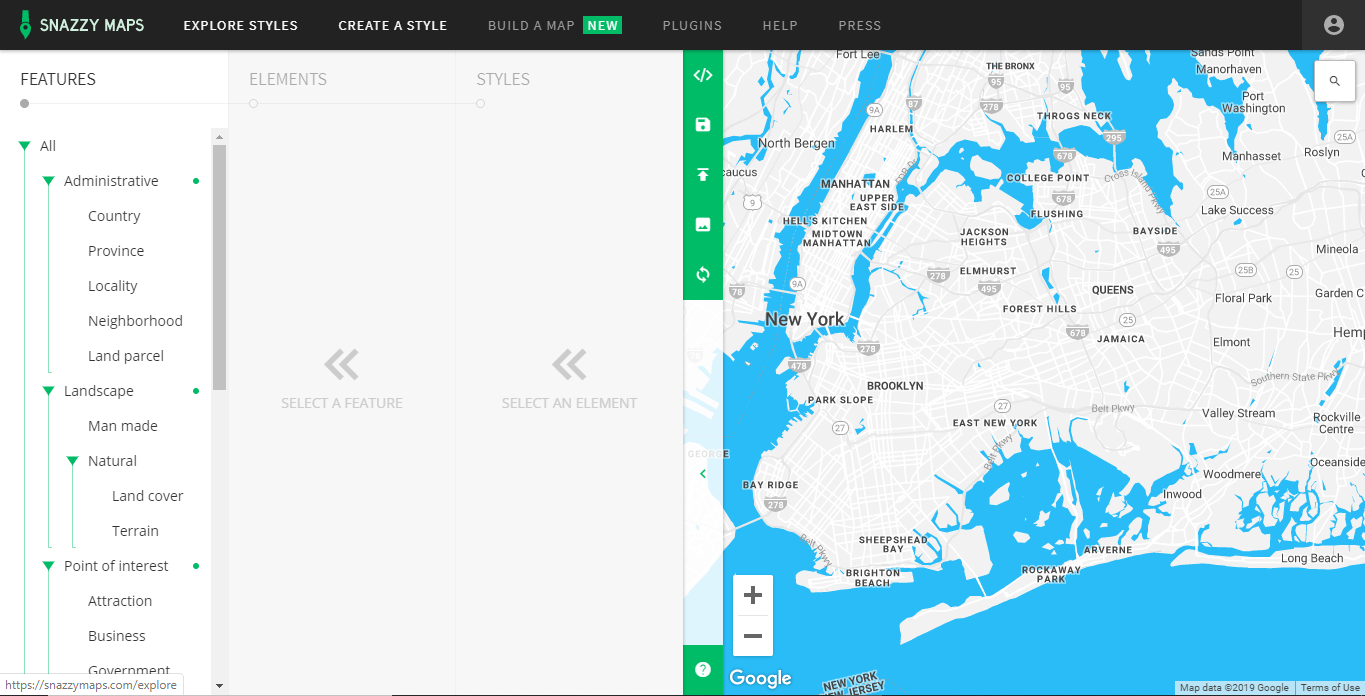The image size is (1365, 696).
Task: Collapse the editor panel with the green chevron
Action: pos(703,474)
